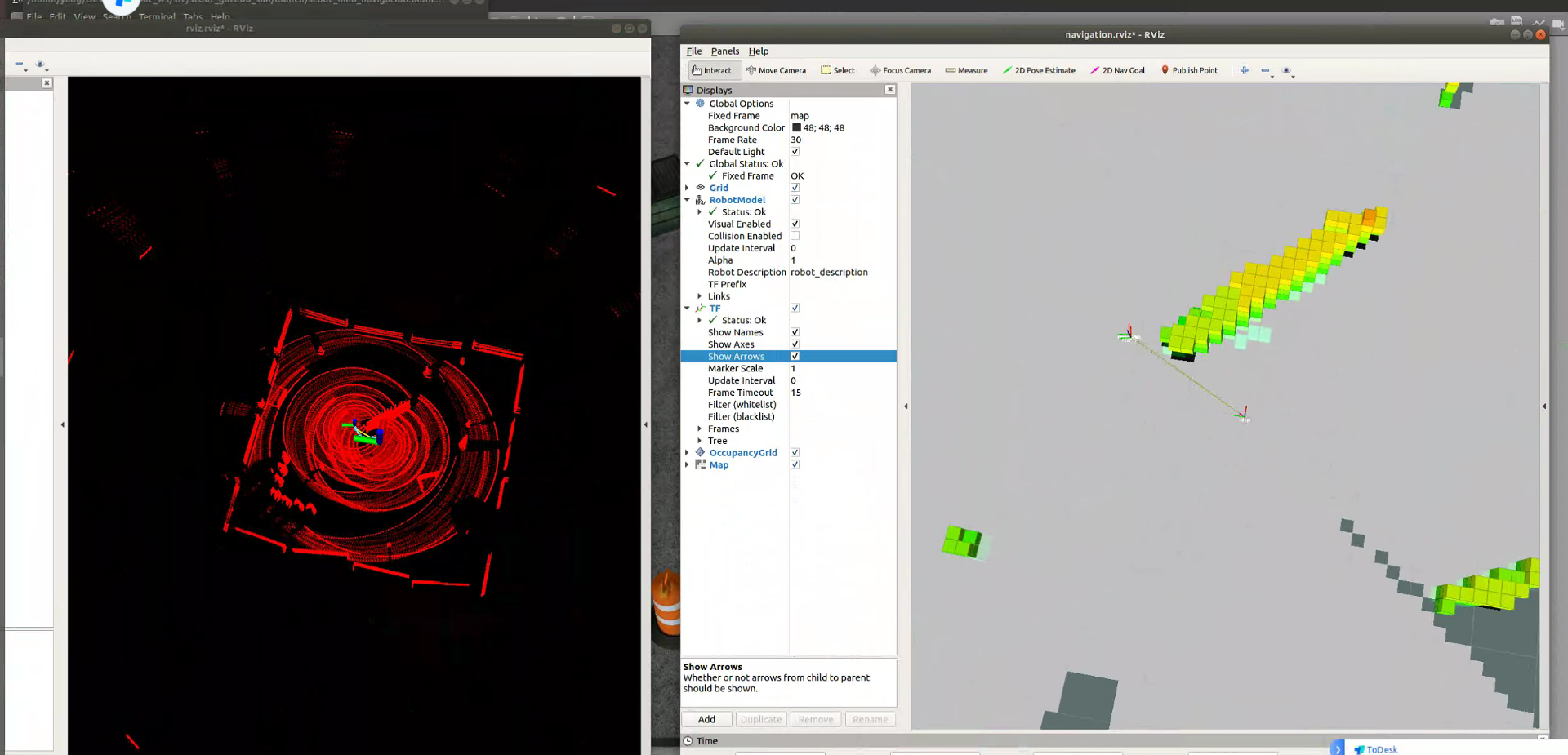Click the Frame Timeout value 15
Image resolution: width=1568 pixels, height=755 pixels.
click(x=795, y=393)
